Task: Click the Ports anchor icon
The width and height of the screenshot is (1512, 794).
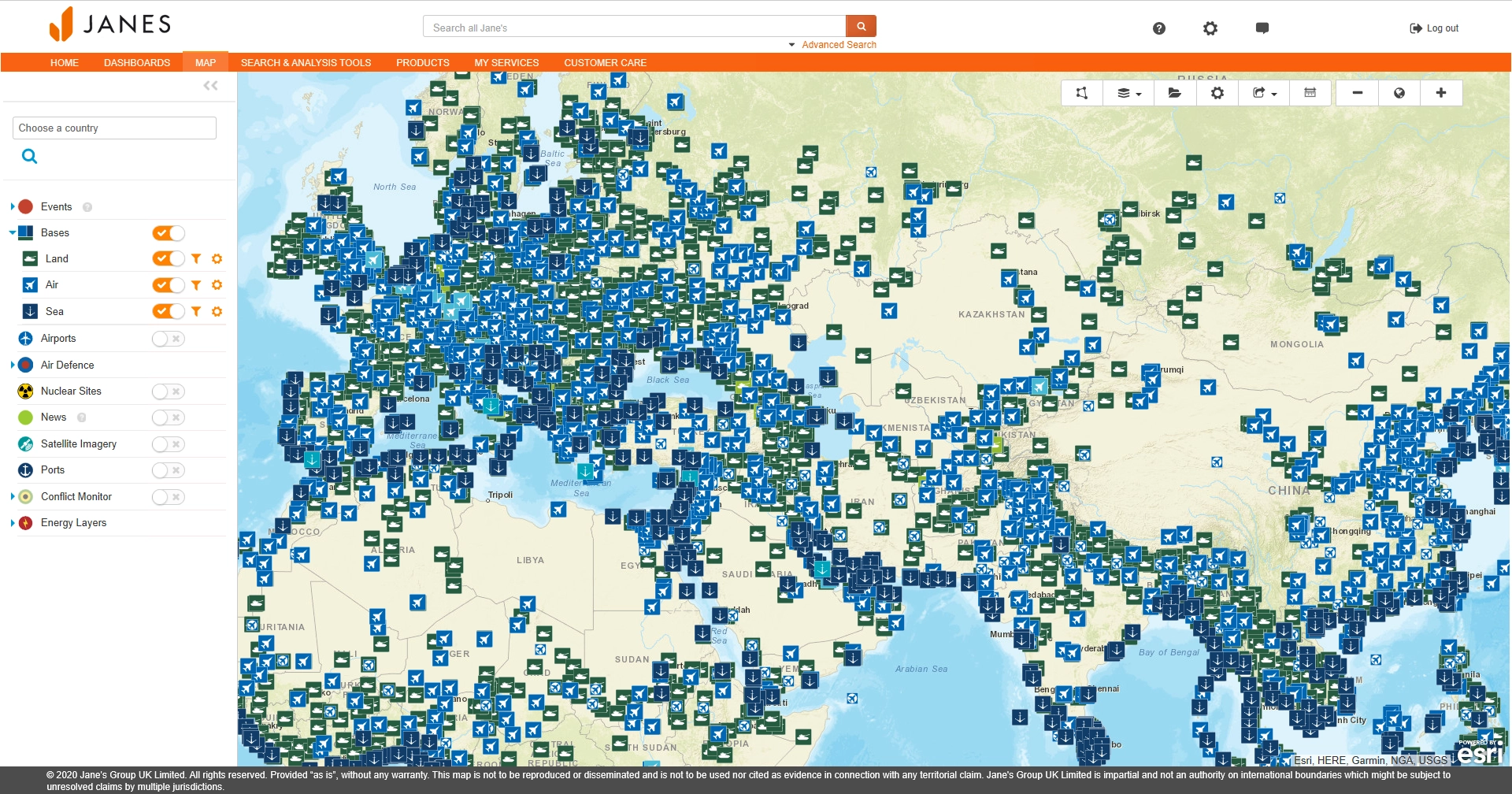Action: click(x=25, y=469)
